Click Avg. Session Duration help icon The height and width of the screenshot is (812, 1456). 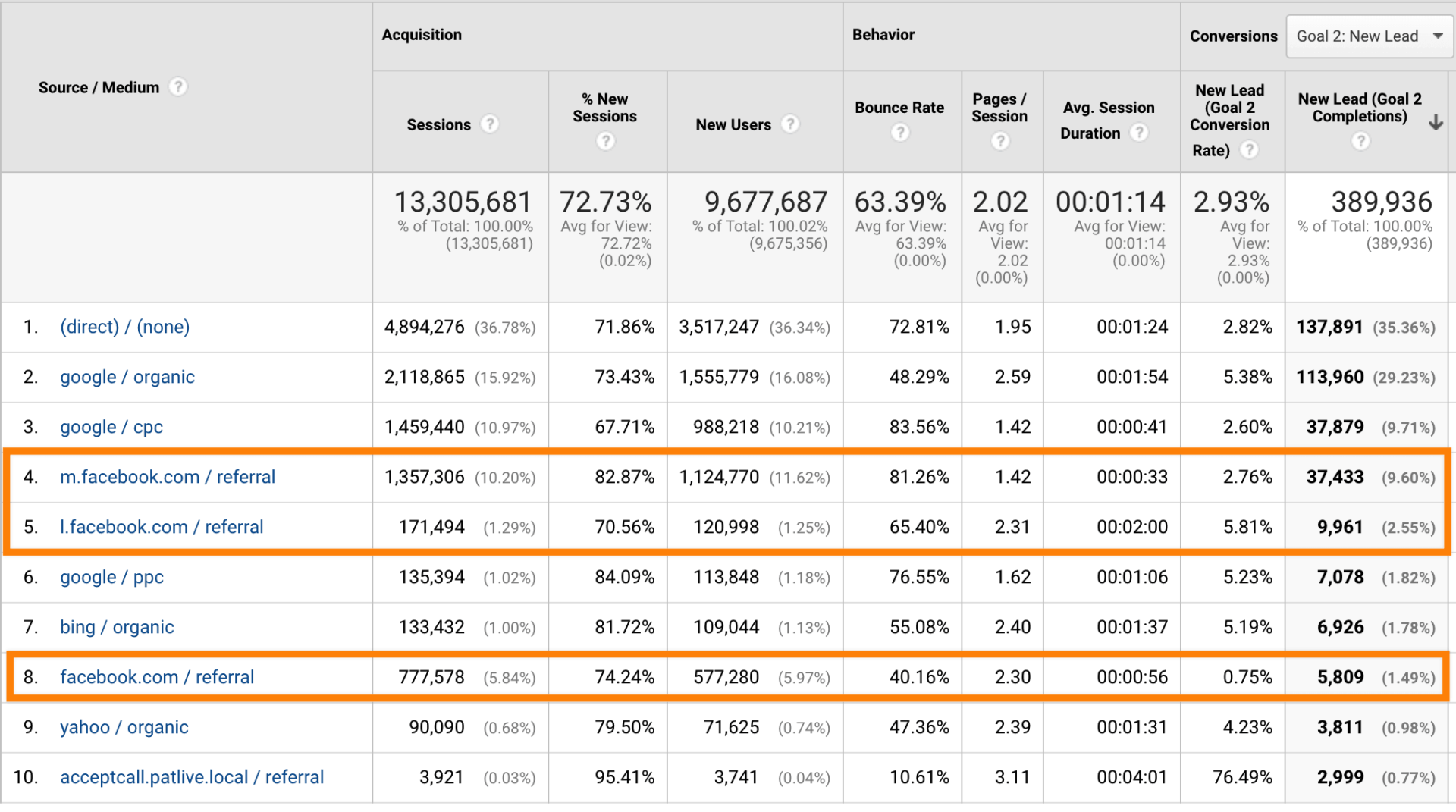click(1138, 133)
